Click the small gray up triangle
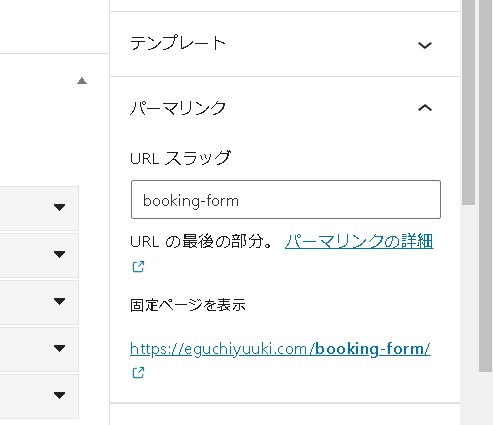 pos(82,81)
